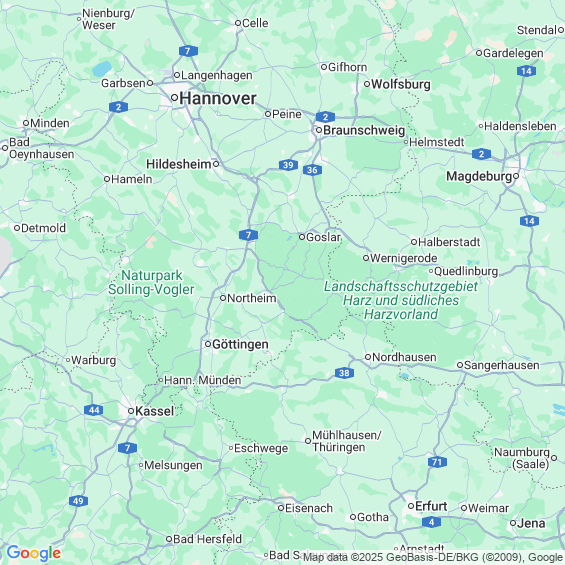
Task: Select the Magdeburg city label
Action: pos(479,177)
